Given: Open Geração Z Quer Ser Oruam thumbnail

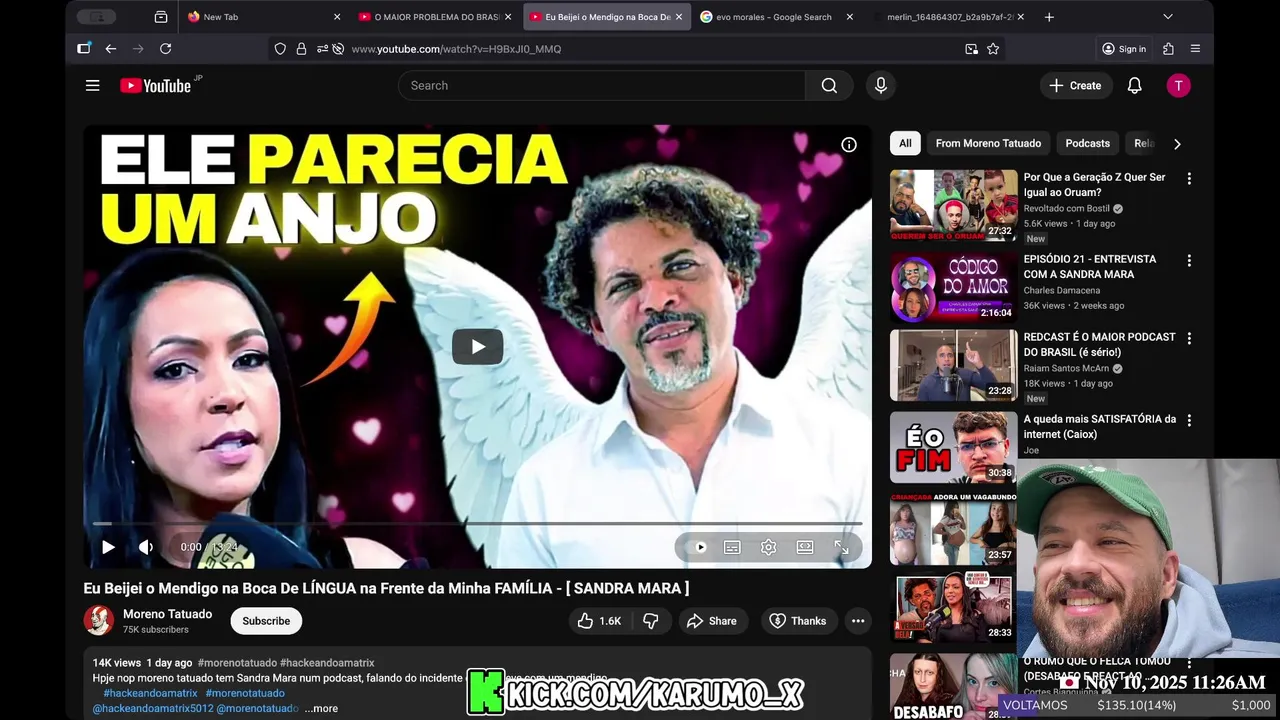Looking at the screenshot, I should 954,205.
